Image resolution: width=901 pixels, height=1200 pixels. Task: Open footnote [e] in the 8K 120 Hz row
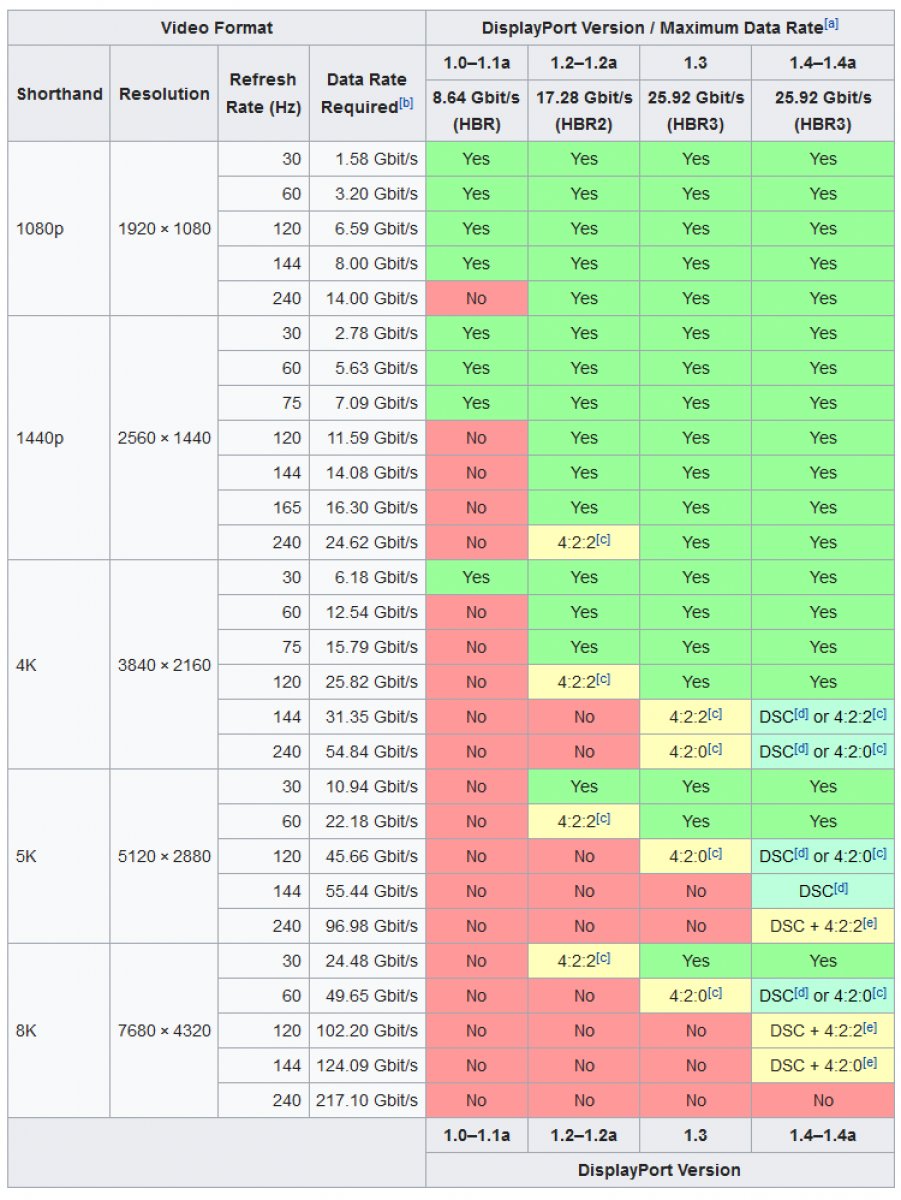870,1027
